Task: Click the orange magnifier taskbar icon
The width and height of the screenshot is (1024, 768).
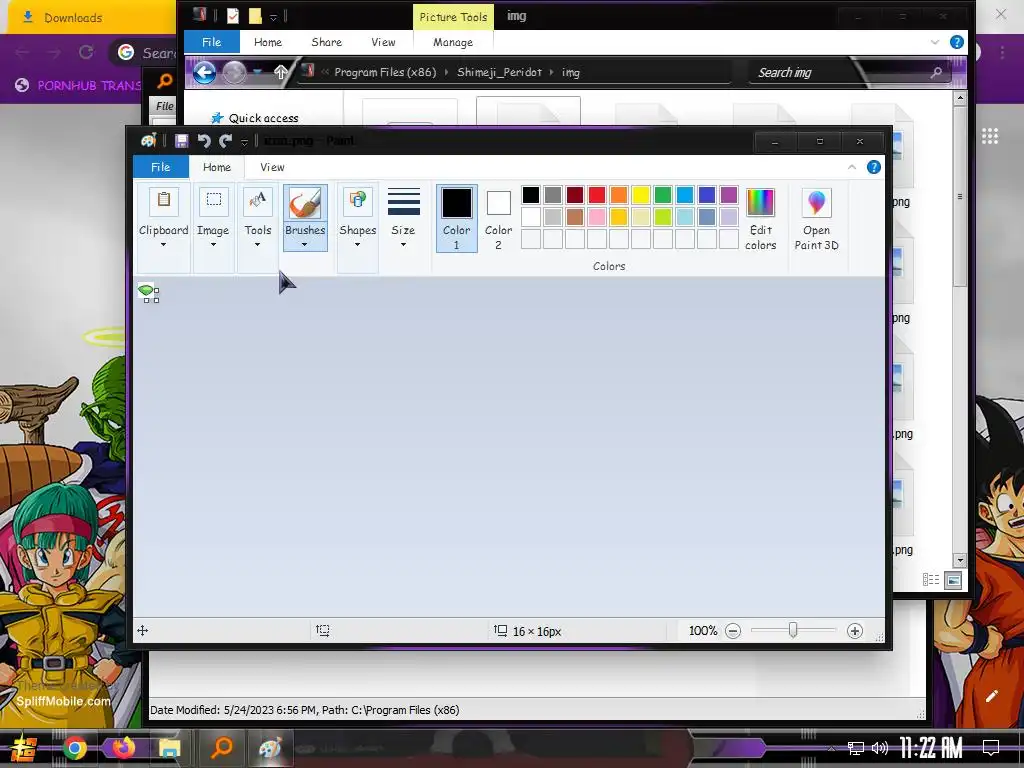Action: (x=222, y=746)
